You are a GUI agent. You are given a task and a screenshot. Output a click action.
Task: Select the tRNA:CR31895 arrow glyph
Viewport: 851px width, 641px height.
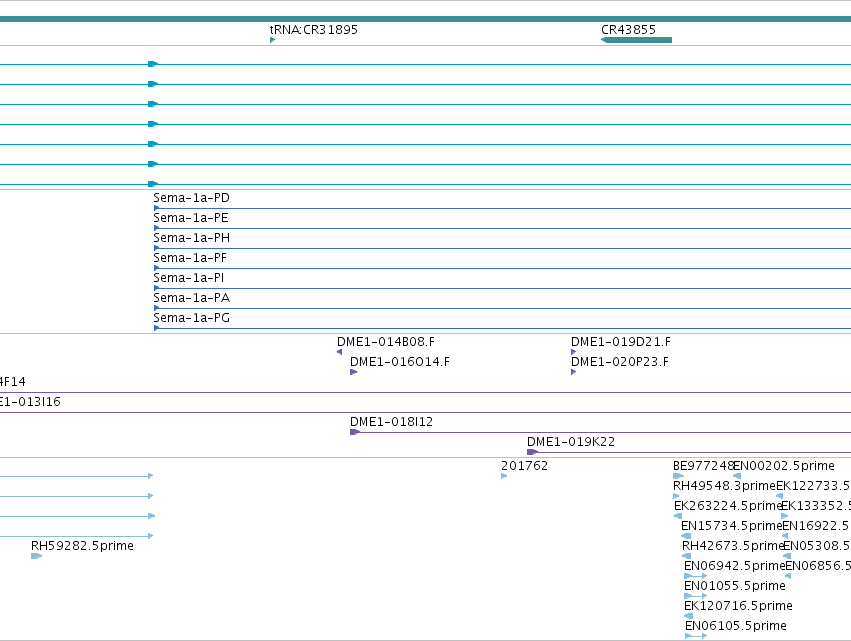(272, 40)
